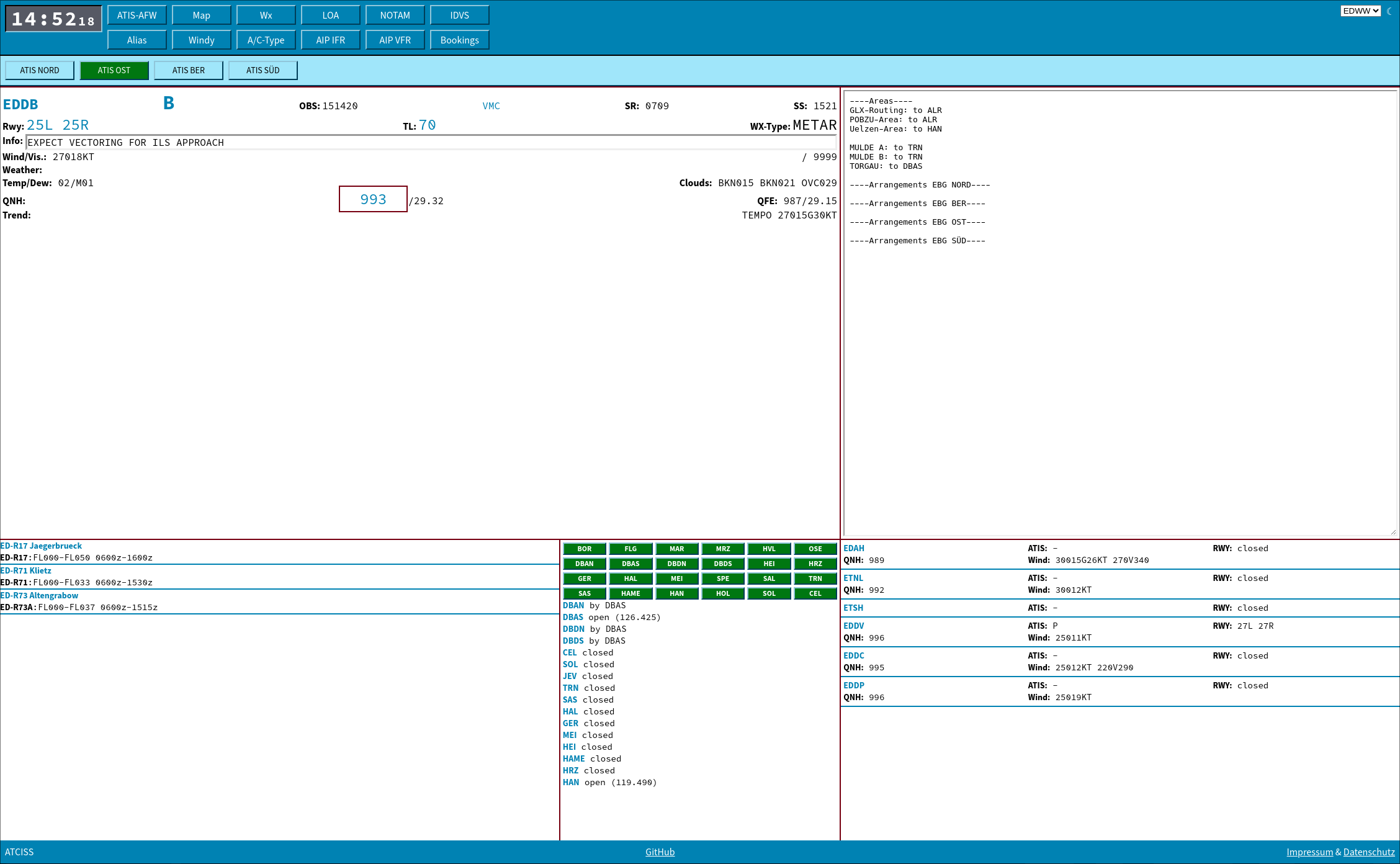The image size is (1400, 864).
Task: Click inside the Areas notes textarea
Action: [x=1120, y=372]
